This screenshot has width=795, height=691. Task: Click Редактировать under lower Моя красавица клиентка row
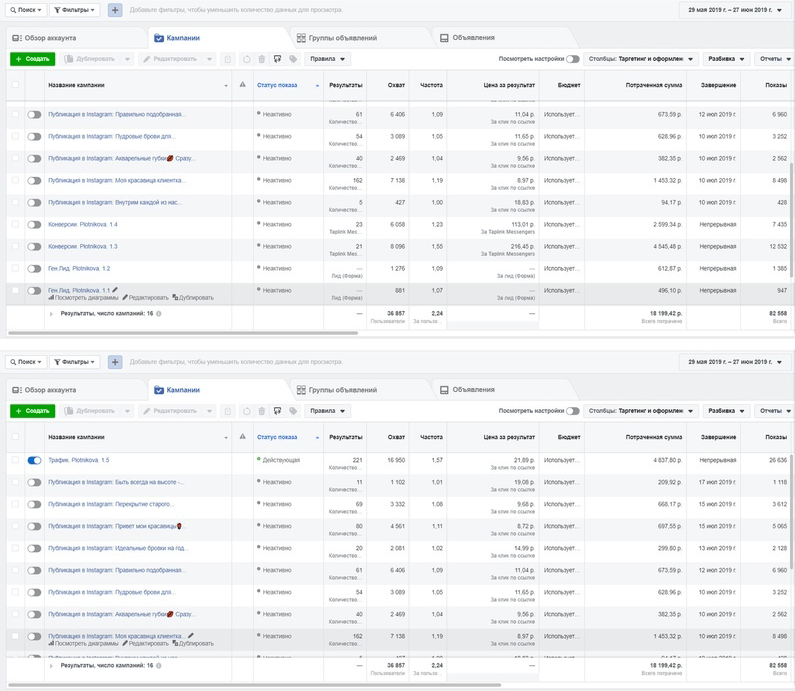coord(146,643)
